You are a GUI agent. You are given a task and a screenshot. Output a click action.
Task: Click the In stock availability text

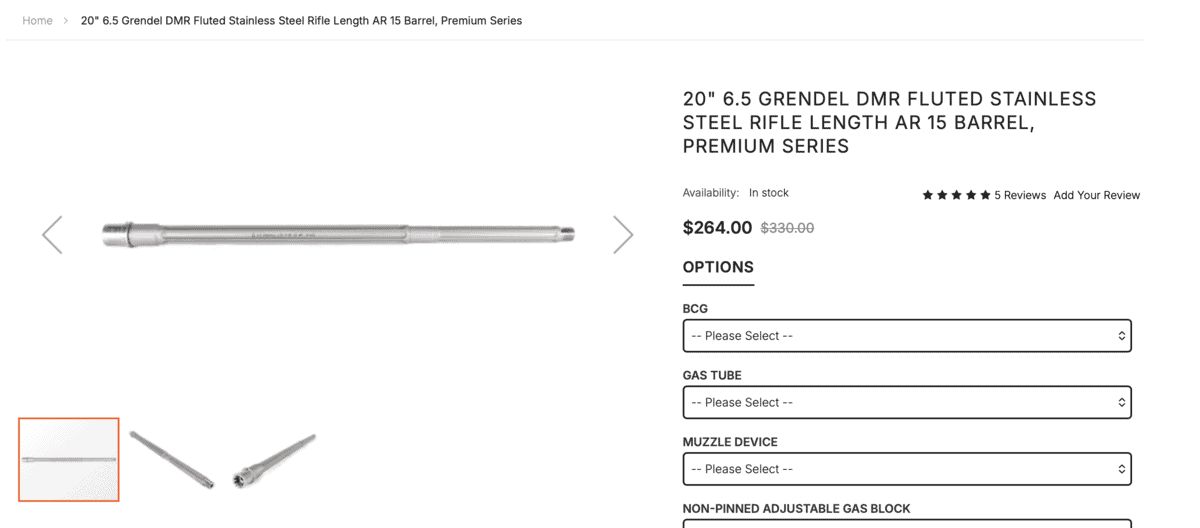pos(769,193)
